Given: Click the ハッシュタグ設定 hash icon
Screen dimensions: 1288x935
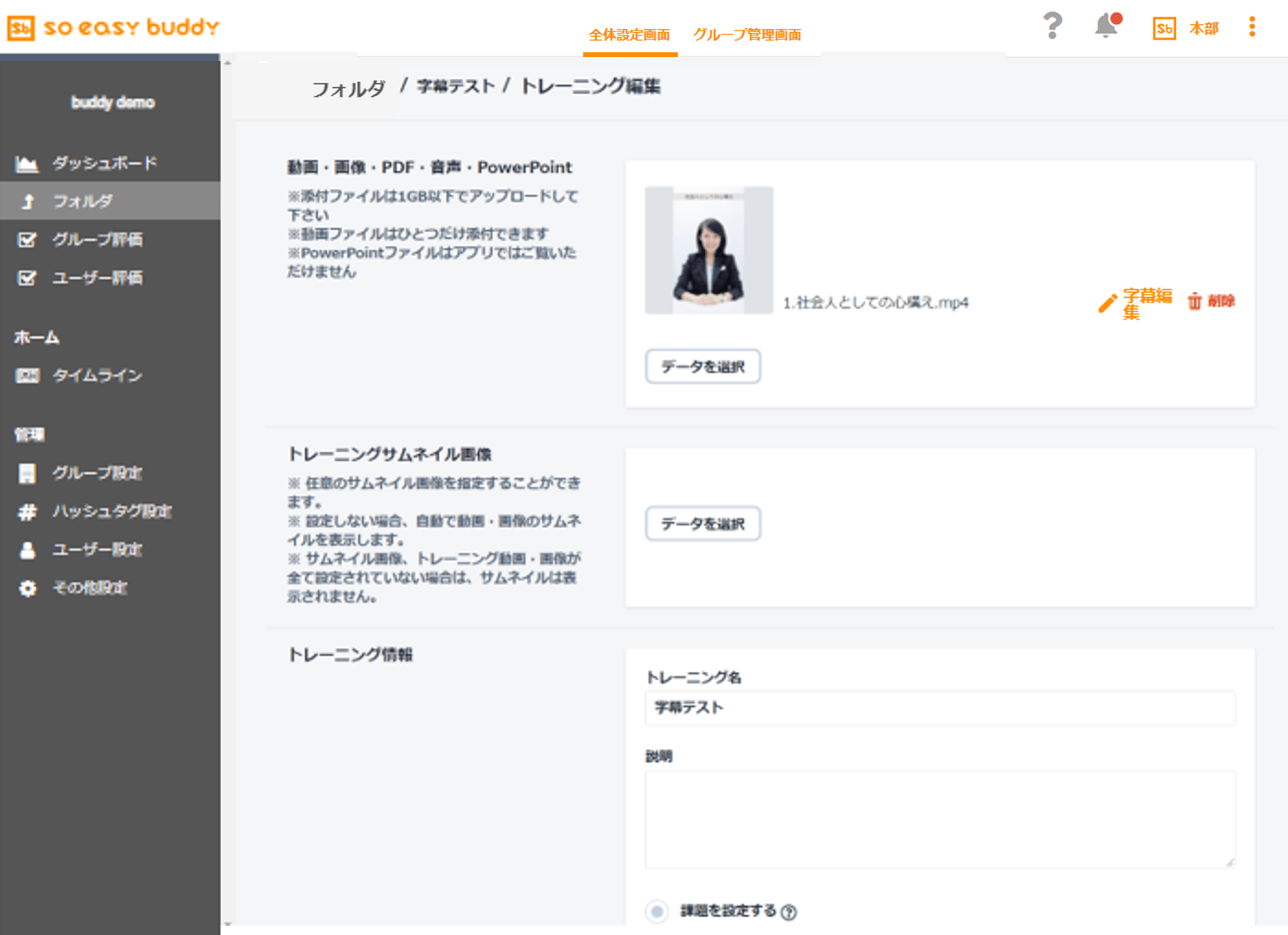Looking at the screenshot, I should pos(27,512).
